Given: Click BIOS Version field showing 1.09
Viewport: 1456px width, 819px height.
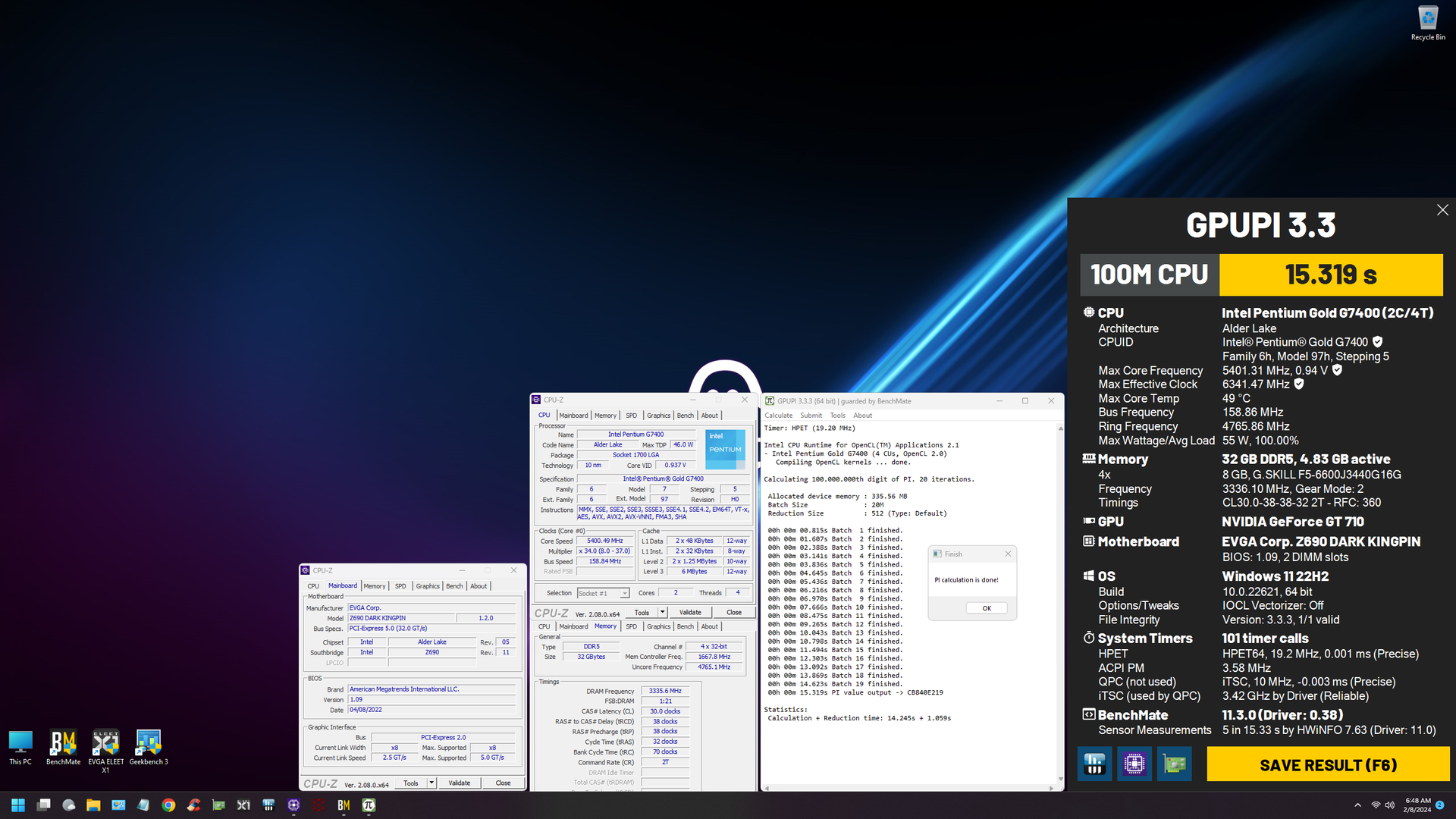Looking at the screenshot, I should pyautogui.click(x=431, y=700).
